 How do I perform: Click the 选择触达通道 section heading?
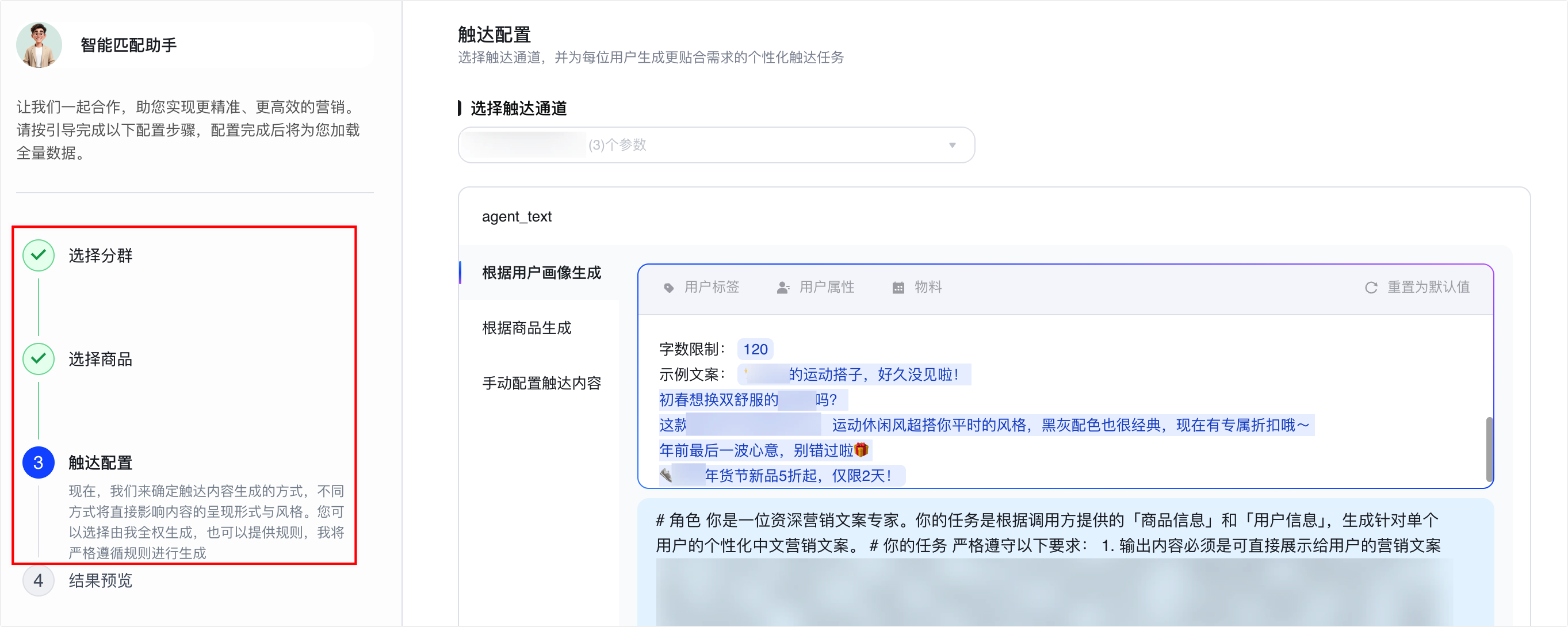click(x=519, y=108)
